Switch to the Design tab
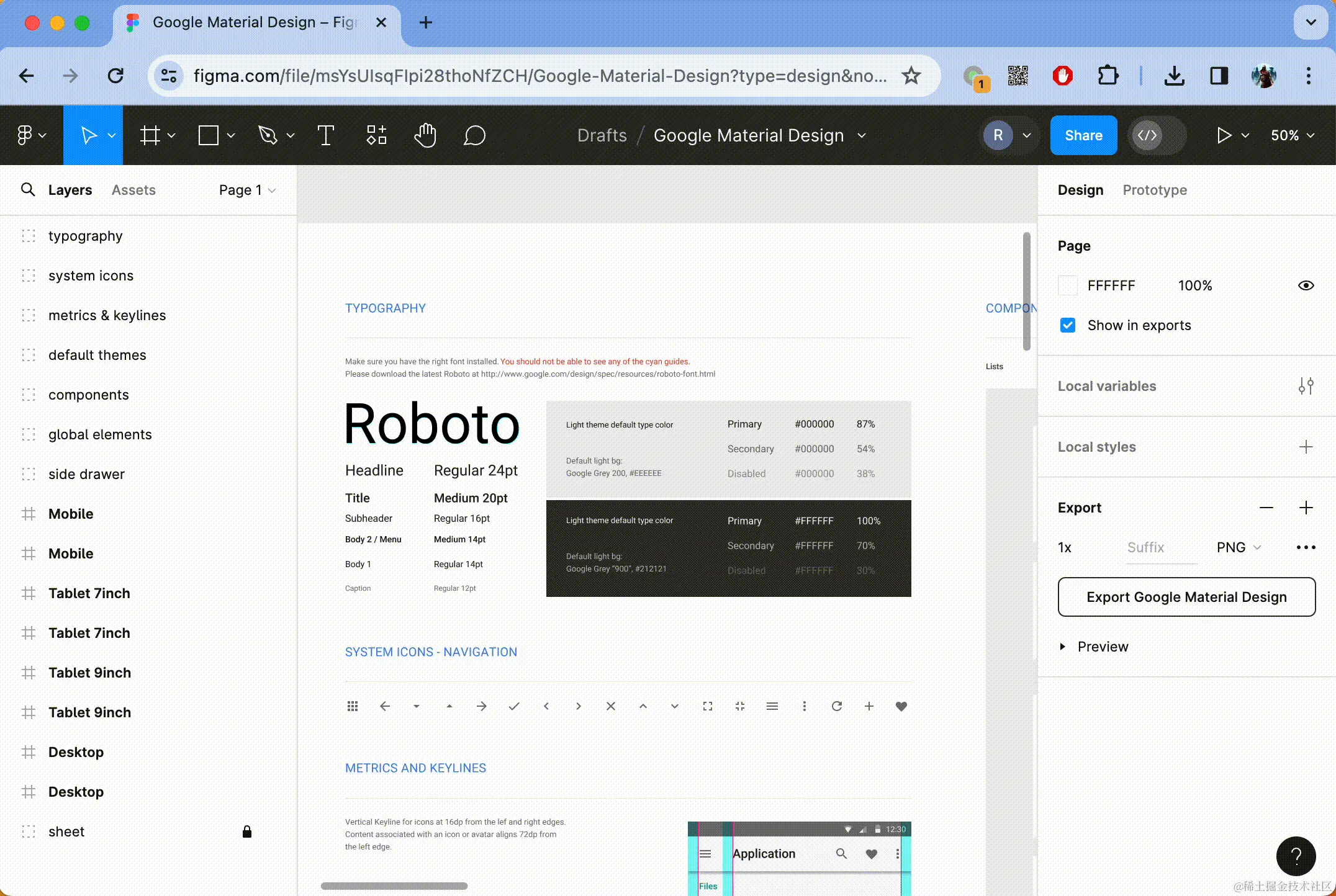 [x=1080, y=190]
